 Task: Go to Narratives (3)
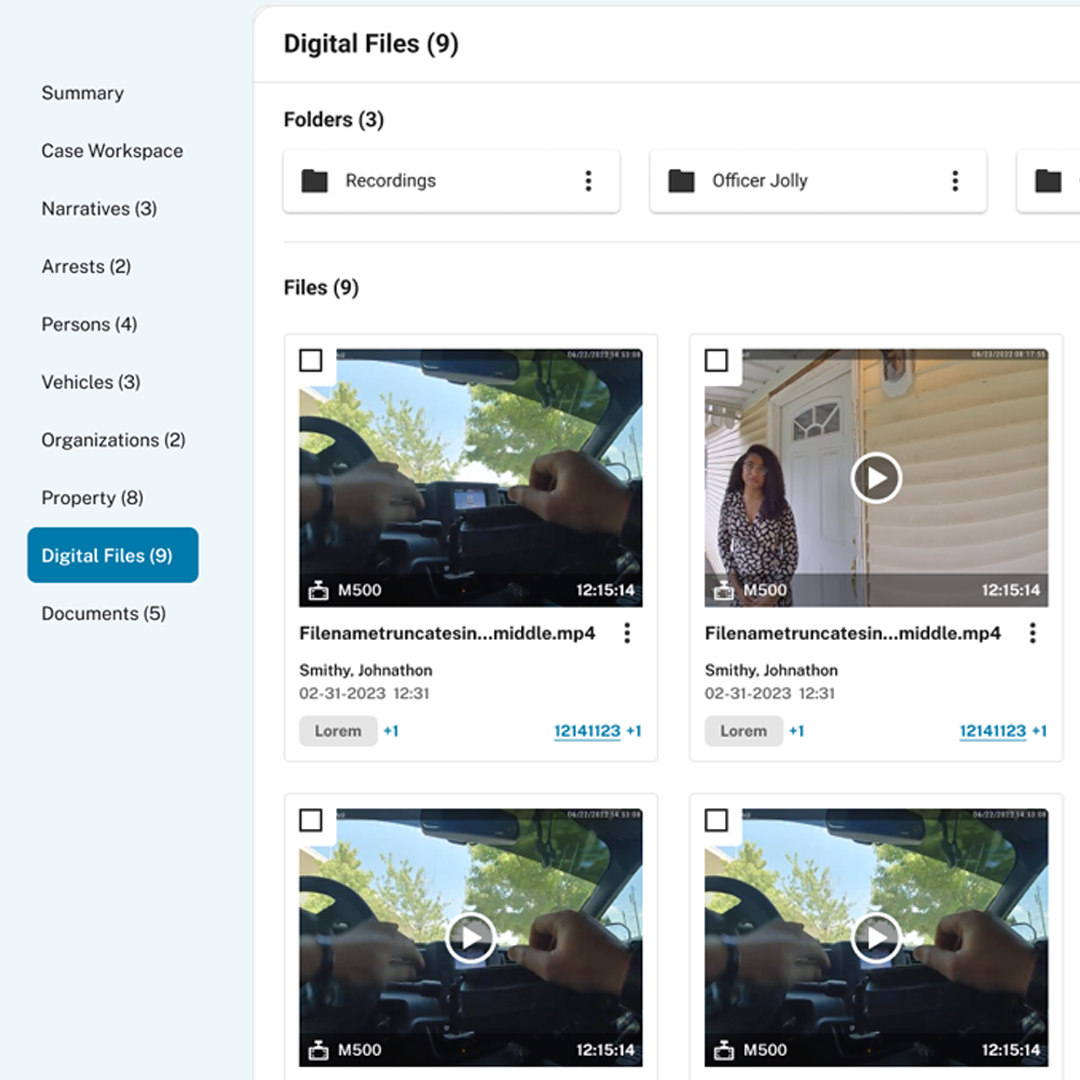pyautogui.click(x=99, y=209)
